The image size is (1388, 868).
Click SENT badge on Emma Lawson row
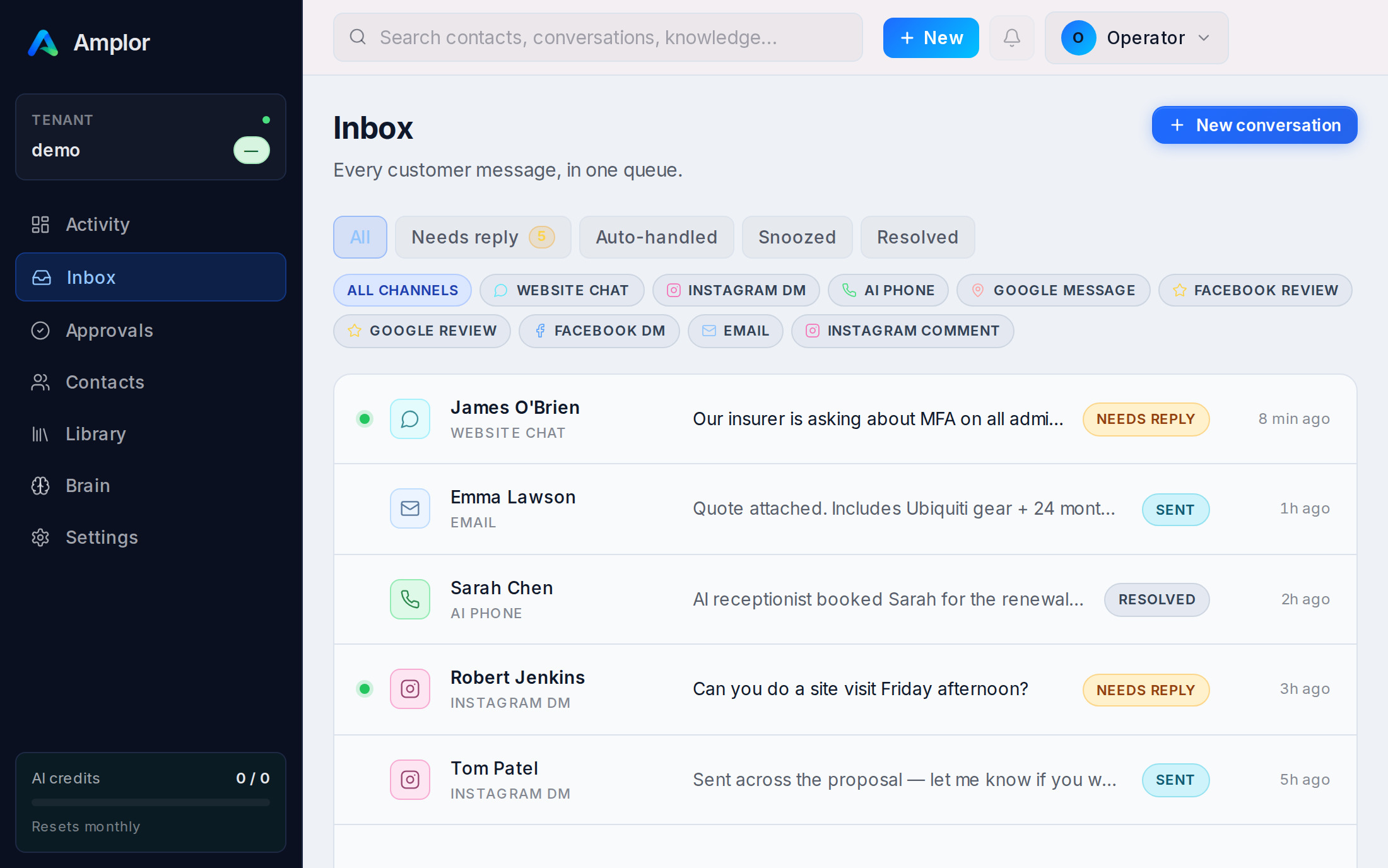point(1176,510)
